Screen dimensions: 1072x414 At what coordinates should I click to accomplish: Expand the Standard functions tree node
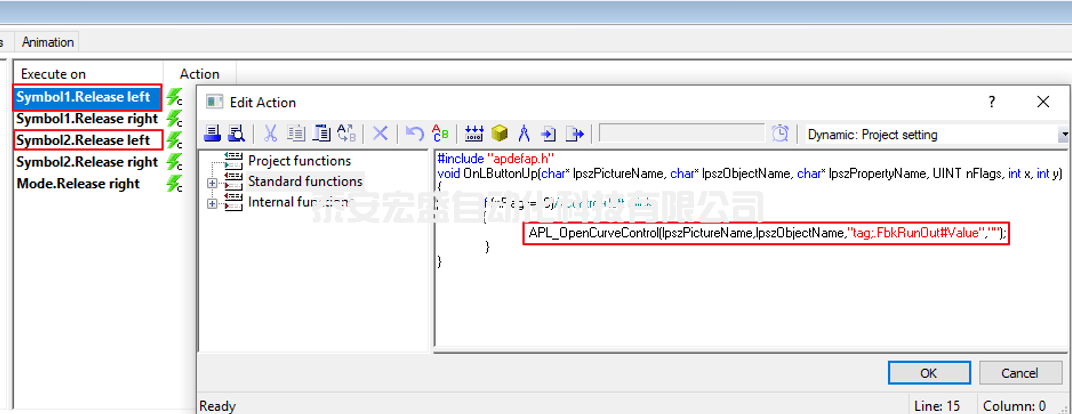point(212,182)
